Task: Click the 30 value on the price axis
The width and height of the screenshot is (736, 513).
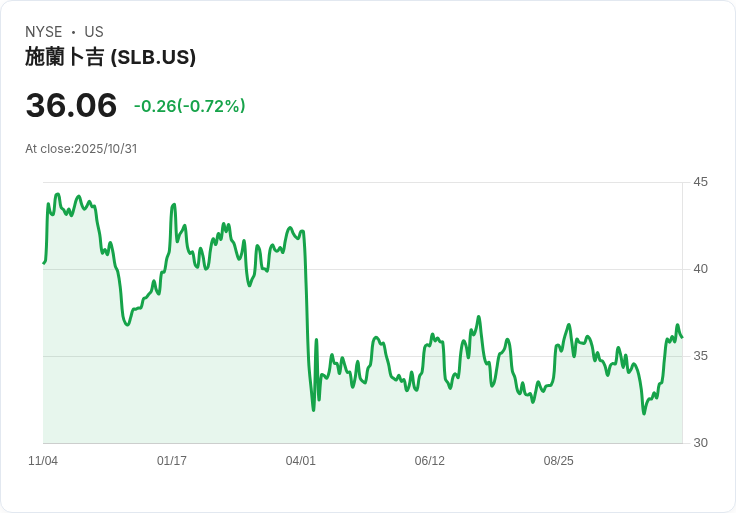Action: 700,443
